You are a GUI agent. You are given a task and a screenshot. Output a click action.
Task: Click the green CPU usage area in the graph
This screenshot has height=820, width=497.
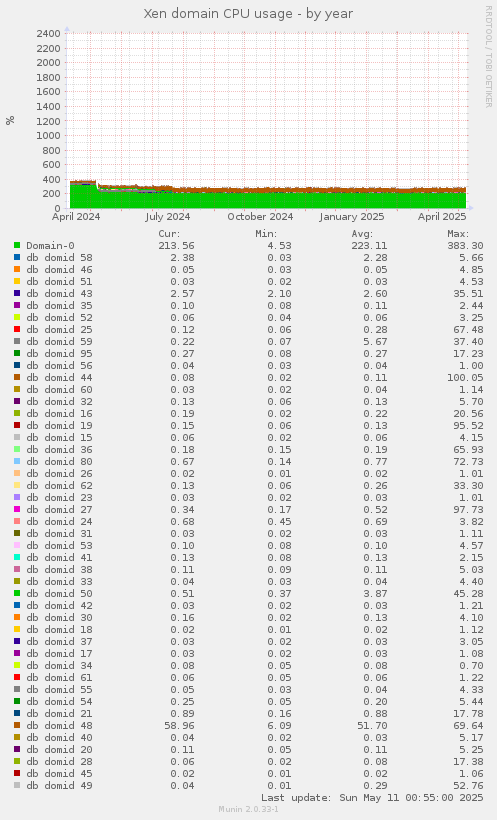point(267,201)
